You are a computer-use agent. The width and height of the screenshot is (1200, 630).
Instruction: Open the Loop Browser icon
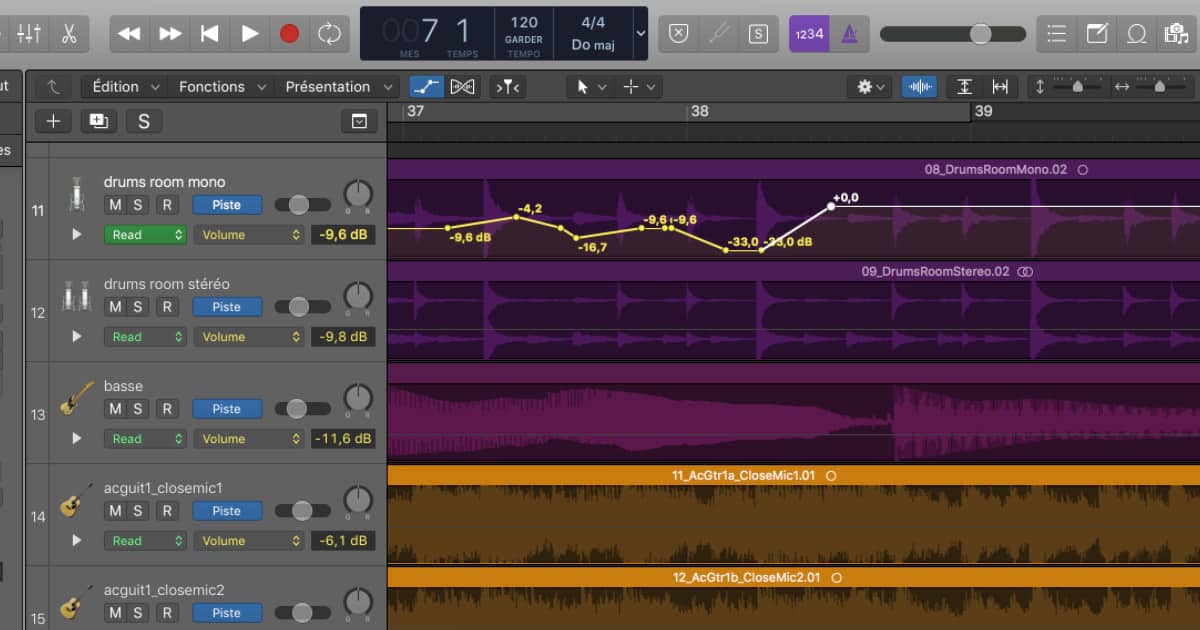point(1137,34)
